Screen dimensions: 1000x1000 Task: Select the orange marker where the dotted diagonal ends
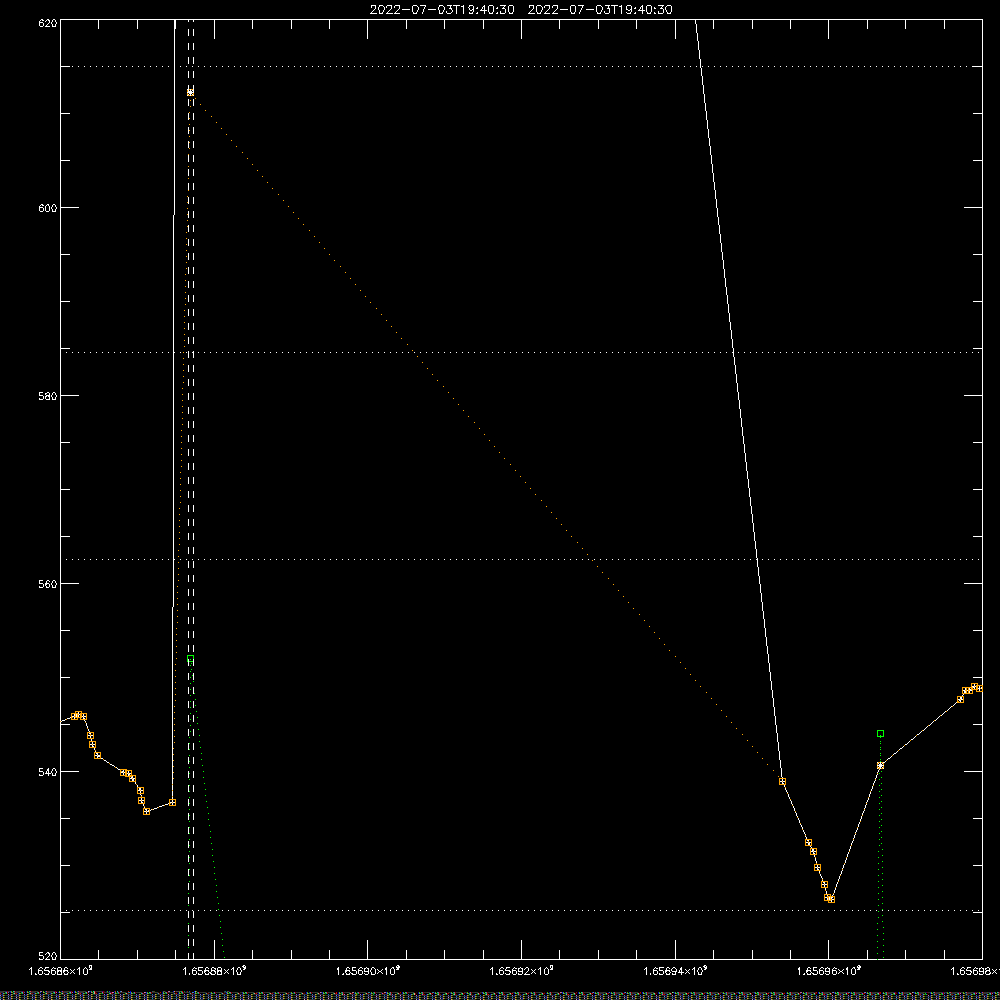[x=783, y=781]
